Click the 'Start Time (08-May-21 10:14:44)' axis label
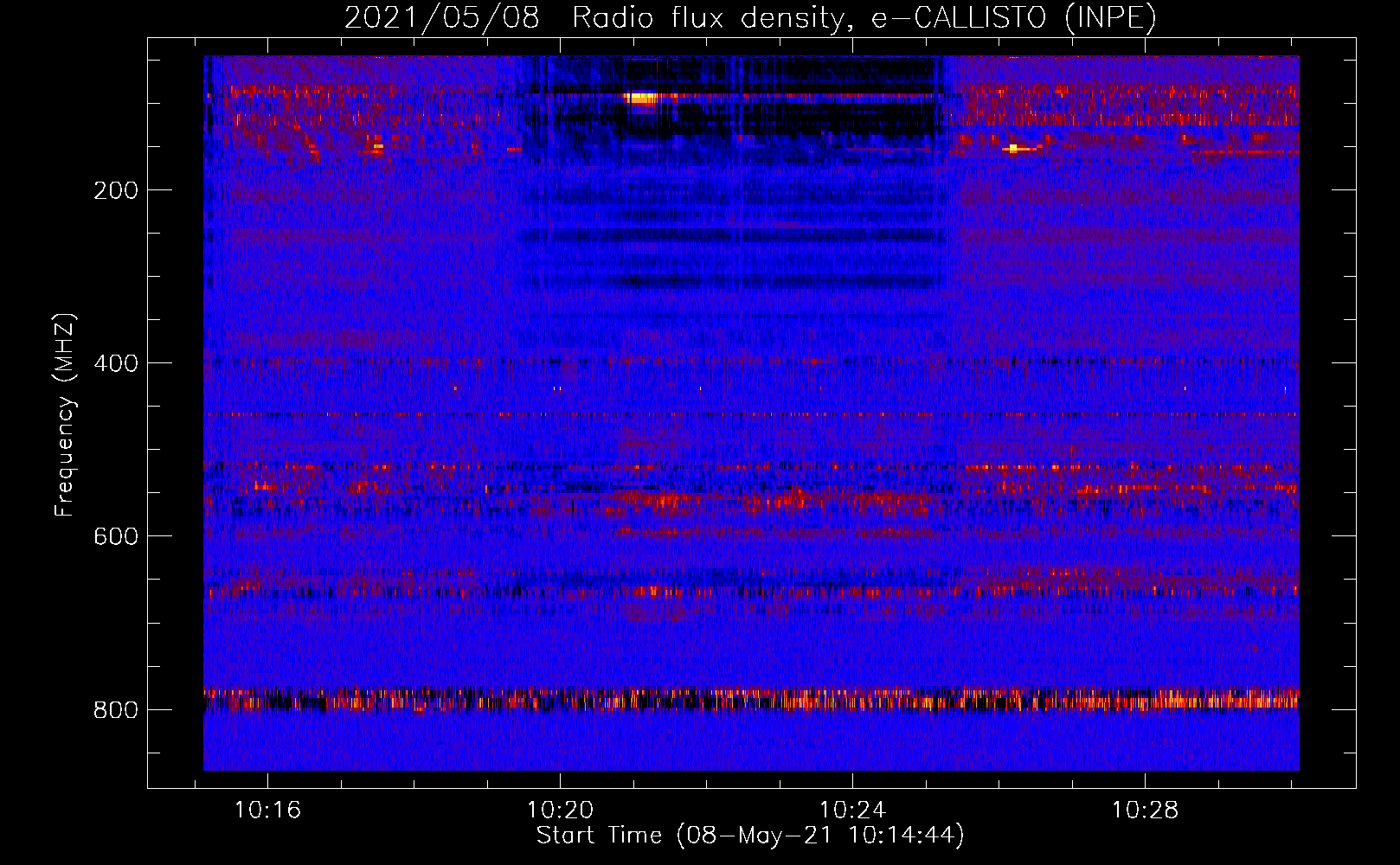This screenshot has height=865, width=1400. (x=750, y=836)
